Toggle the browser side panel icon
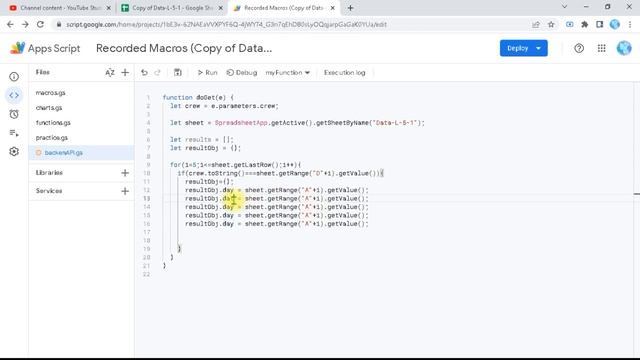The image size is (640, 360). coord(600,24)
